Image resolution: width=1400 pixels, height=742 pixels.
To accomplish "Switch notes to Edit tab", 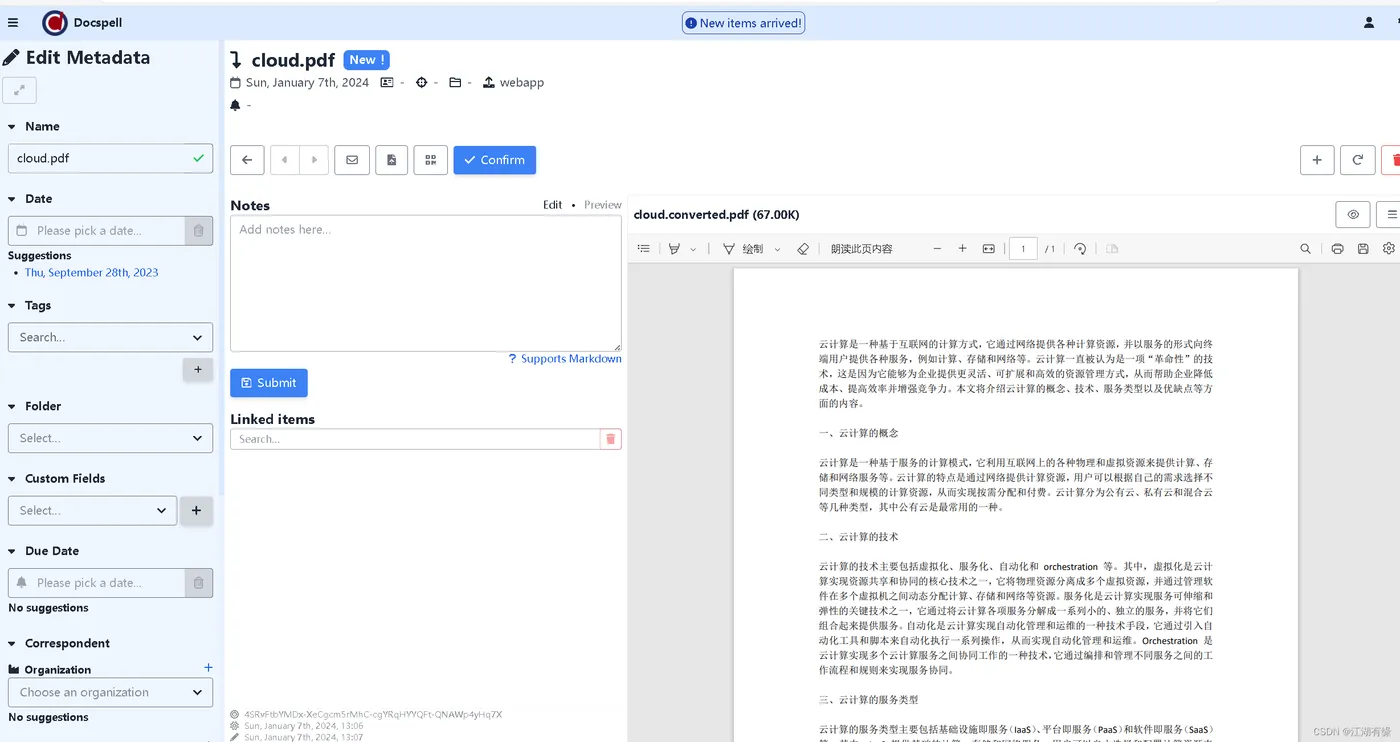I will pyautogui.click(x=553, y=205).
